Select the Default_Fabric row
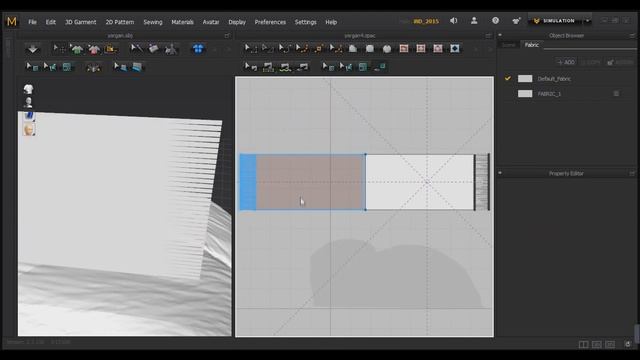 pos(567,78)
